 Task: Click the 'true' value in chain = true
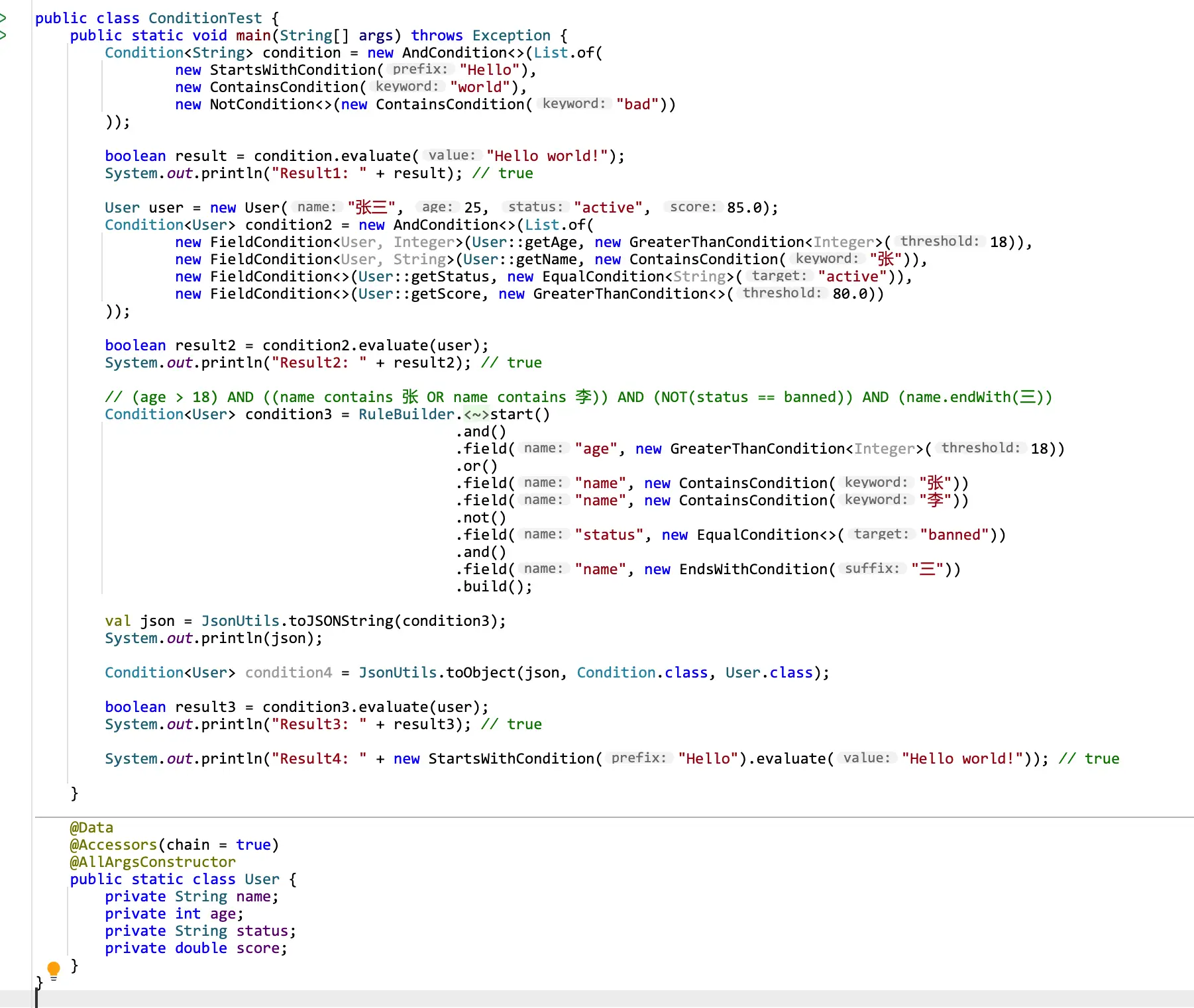point(253,845)
